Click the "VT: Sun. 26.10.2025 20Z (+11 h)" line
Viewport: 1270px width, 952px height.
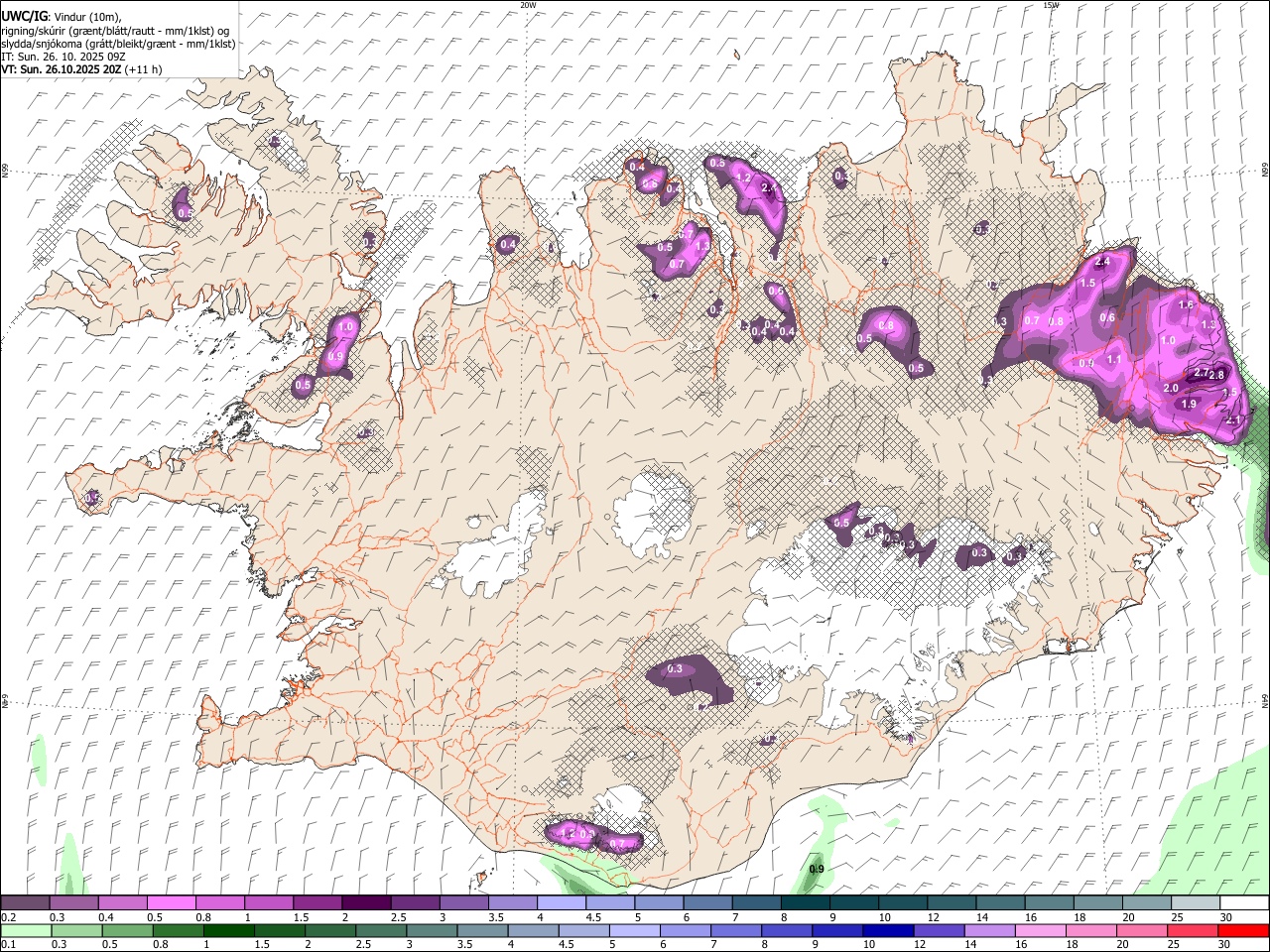tap(81, 69)
